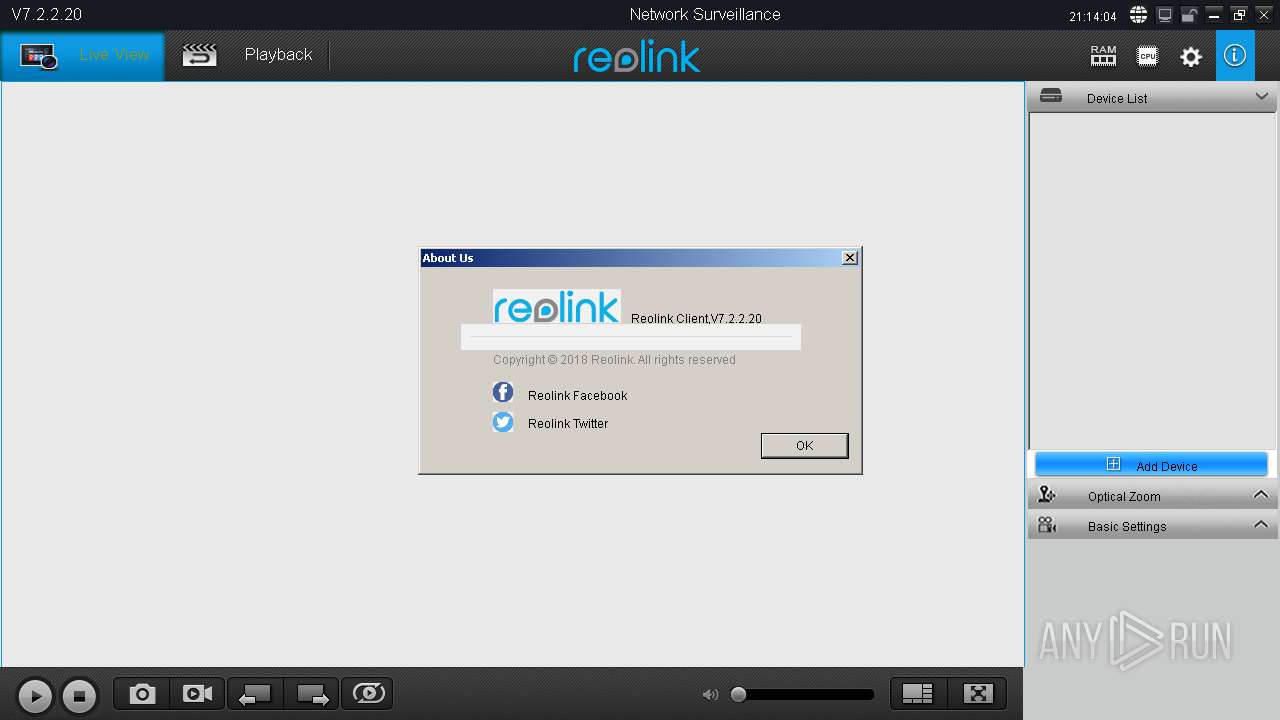Screen dimensions: 1280x720
Task: Go to previous screen page
Action: (256, 694)
